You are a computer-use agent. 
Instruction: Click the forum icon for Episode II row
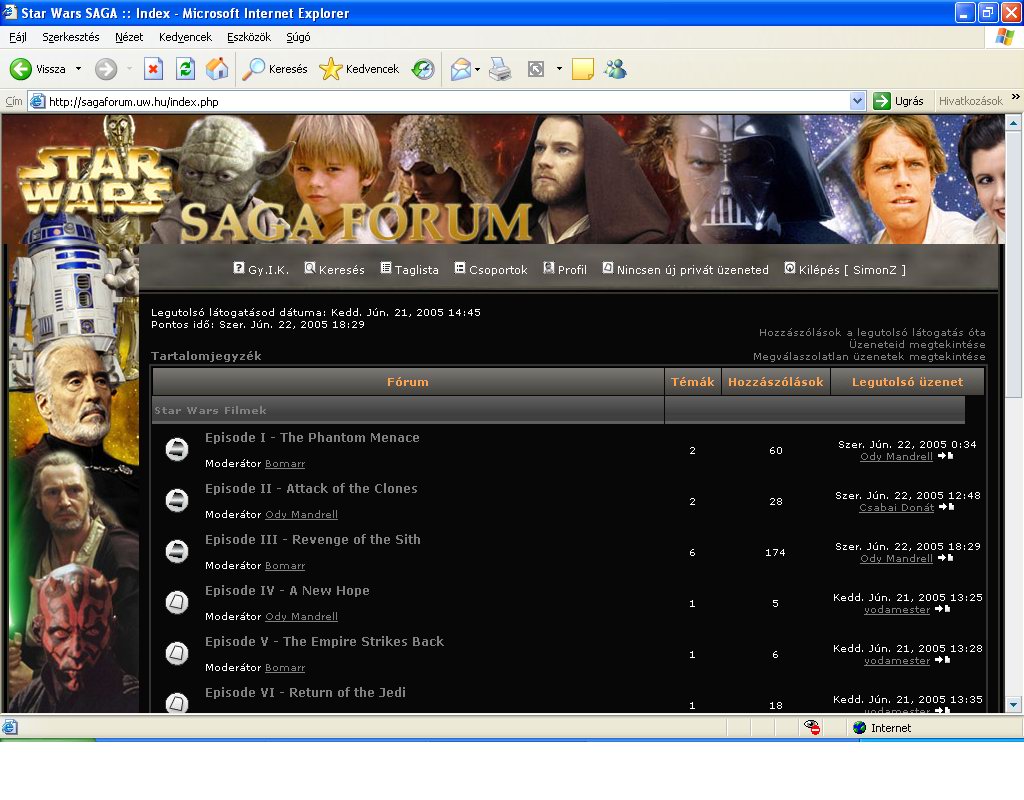pos(176,500)
